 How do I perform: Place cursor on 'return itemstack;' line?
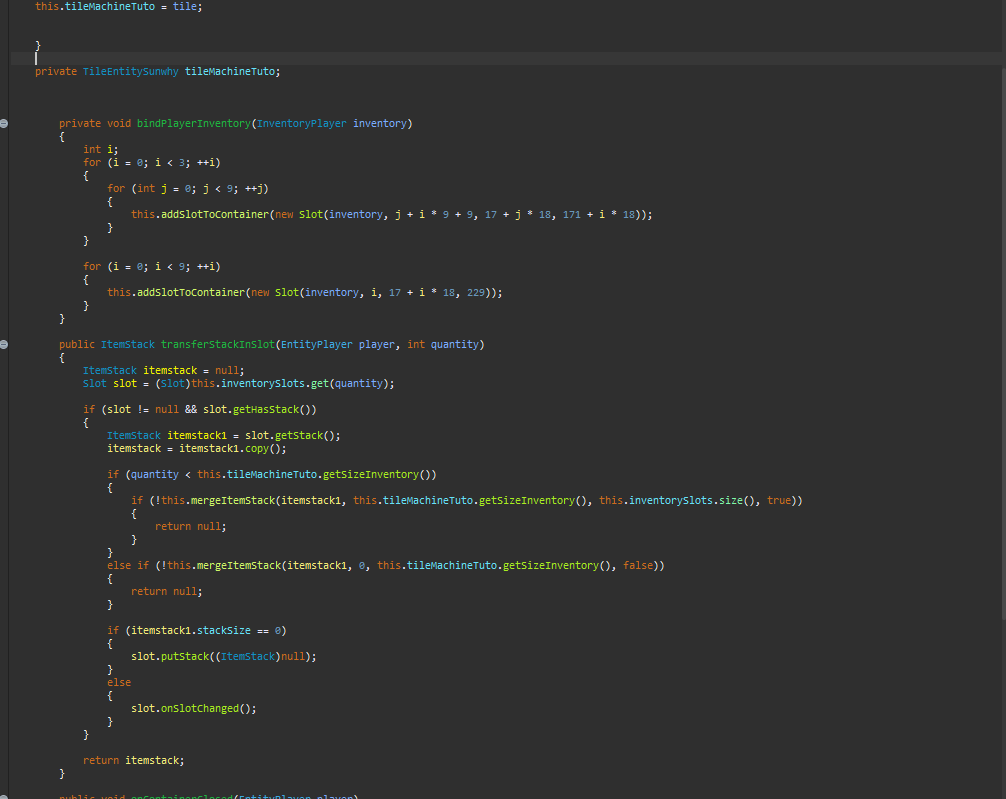[133, 760]
